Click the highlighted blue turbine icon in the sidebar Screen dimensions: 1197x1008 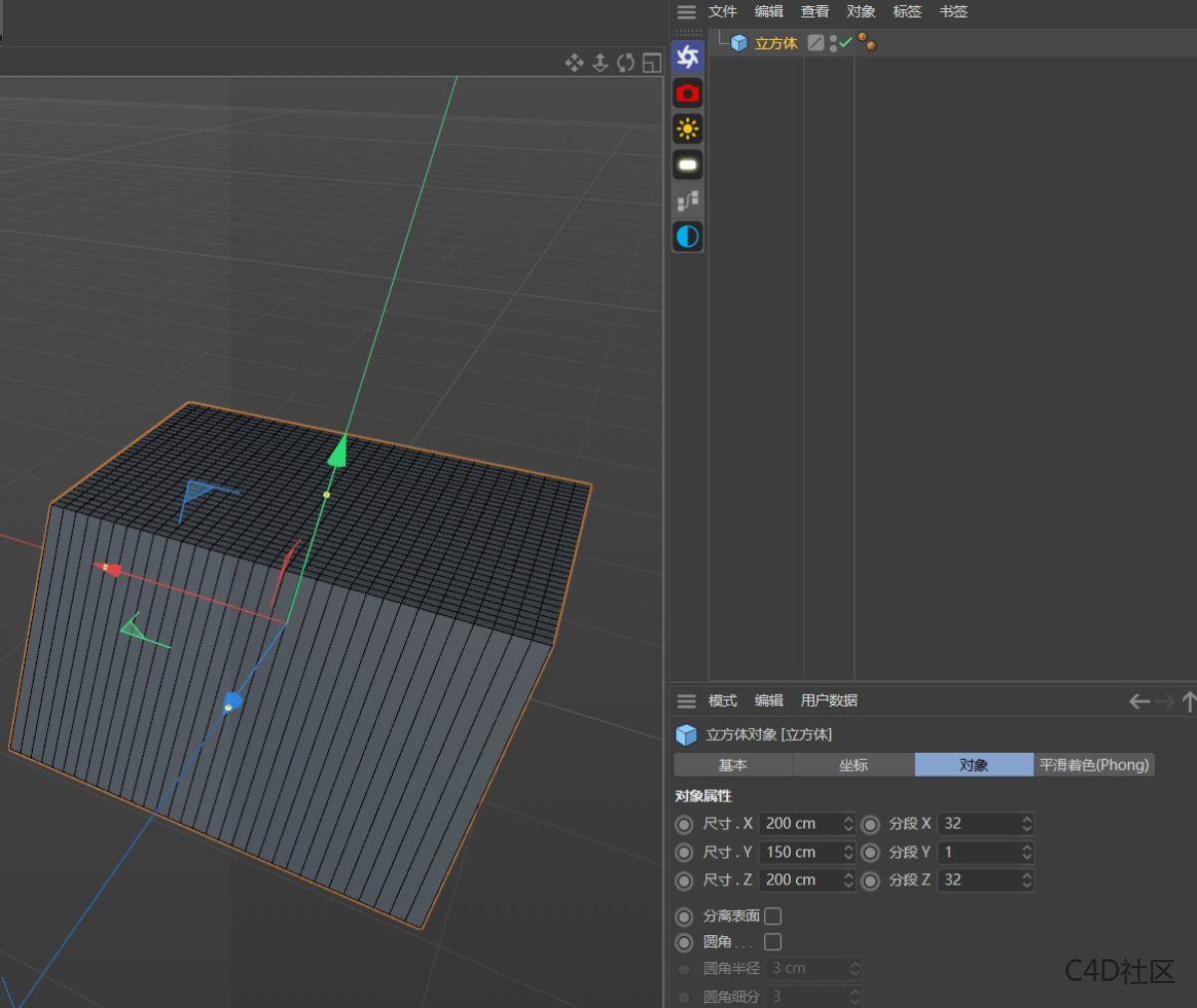tap(686, 57)
